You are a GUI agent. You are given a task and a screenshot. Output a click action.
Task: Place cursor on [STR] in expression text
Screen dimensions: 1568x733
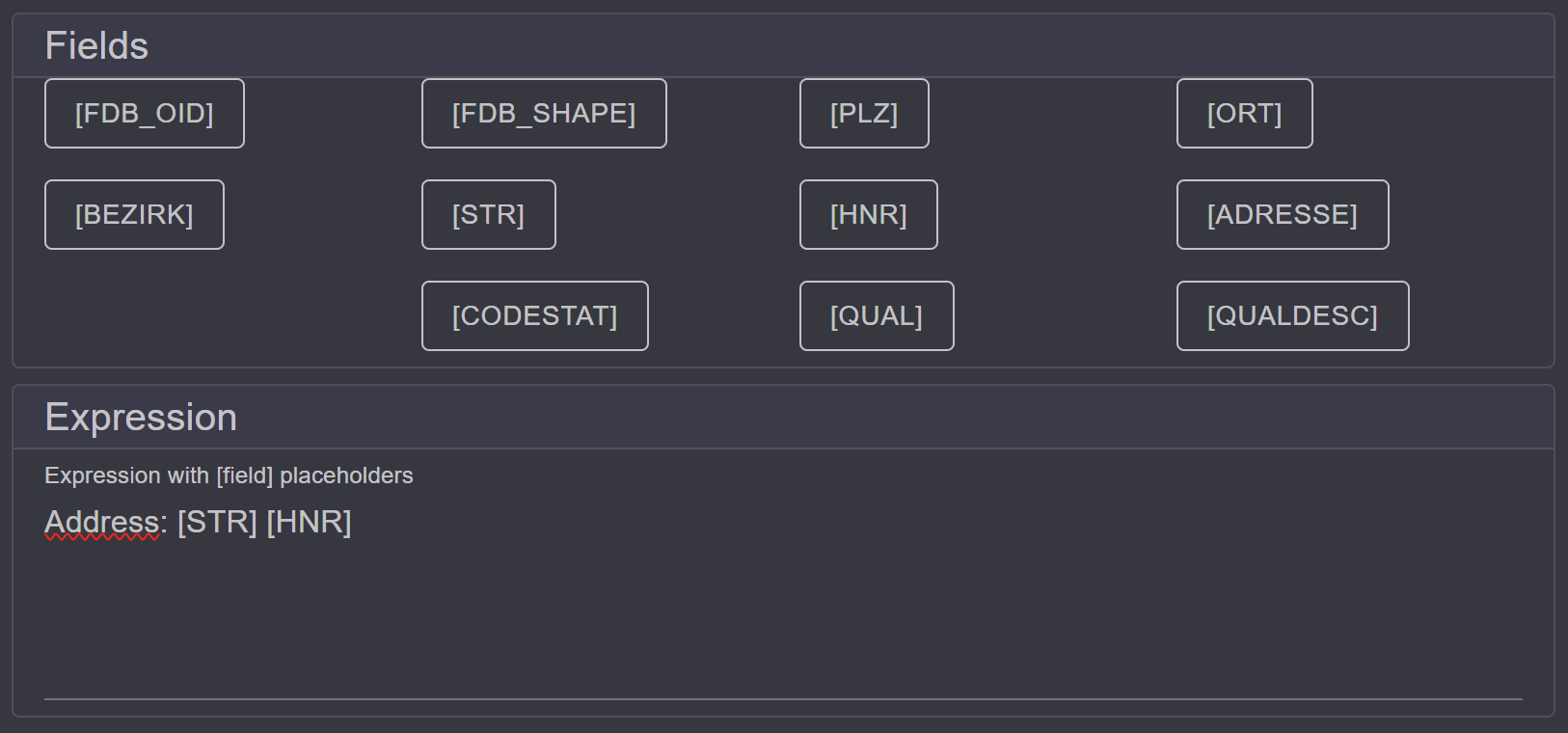tap(217, 522)
